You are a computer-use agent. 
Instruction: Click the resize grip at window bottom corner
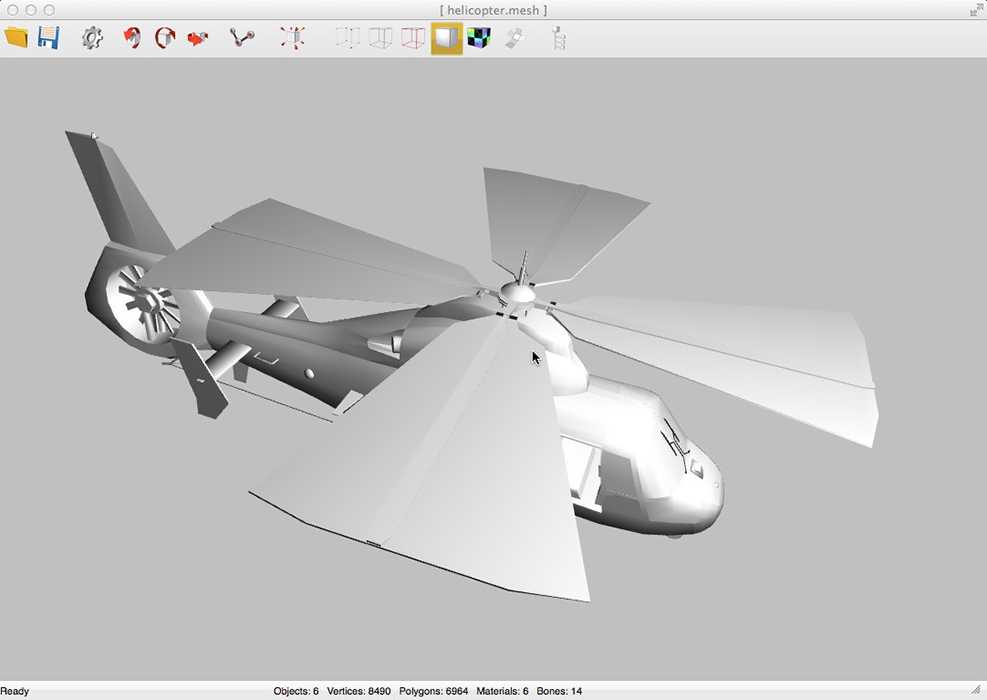pyautogui.click(x=977, y=690)
